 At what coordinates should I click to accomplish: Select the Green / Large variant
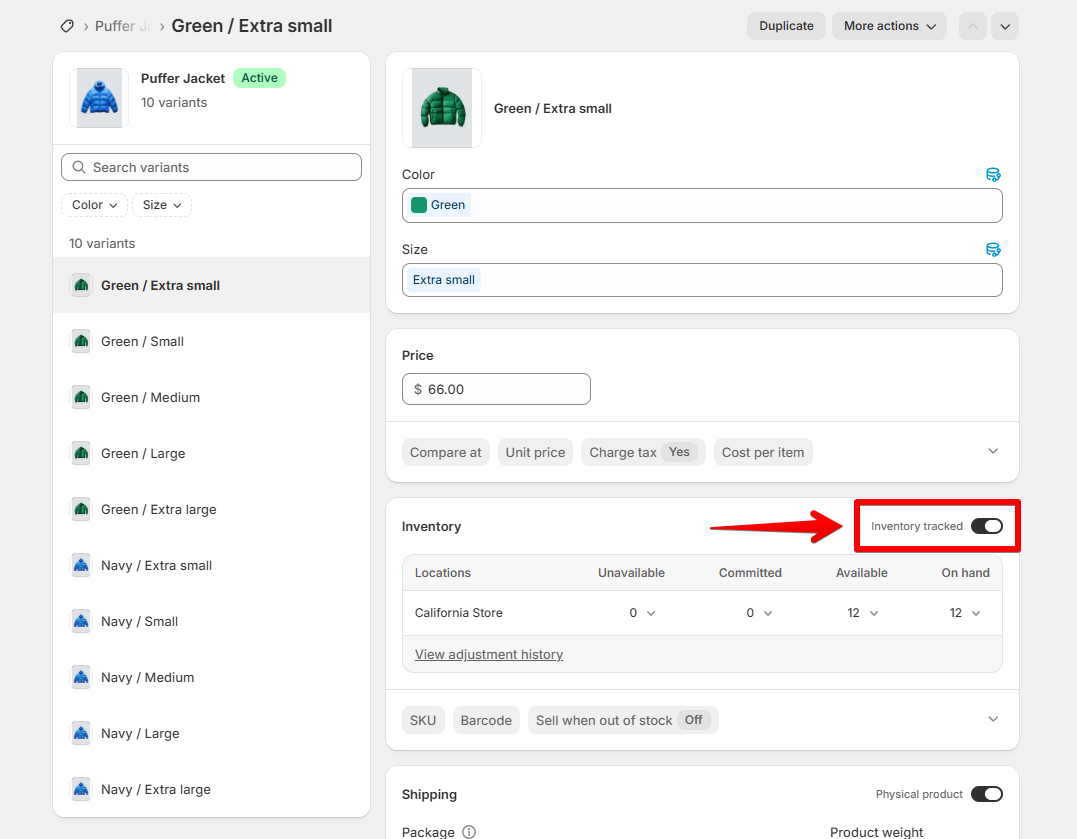pyautogui.click(x=212, y=454)
